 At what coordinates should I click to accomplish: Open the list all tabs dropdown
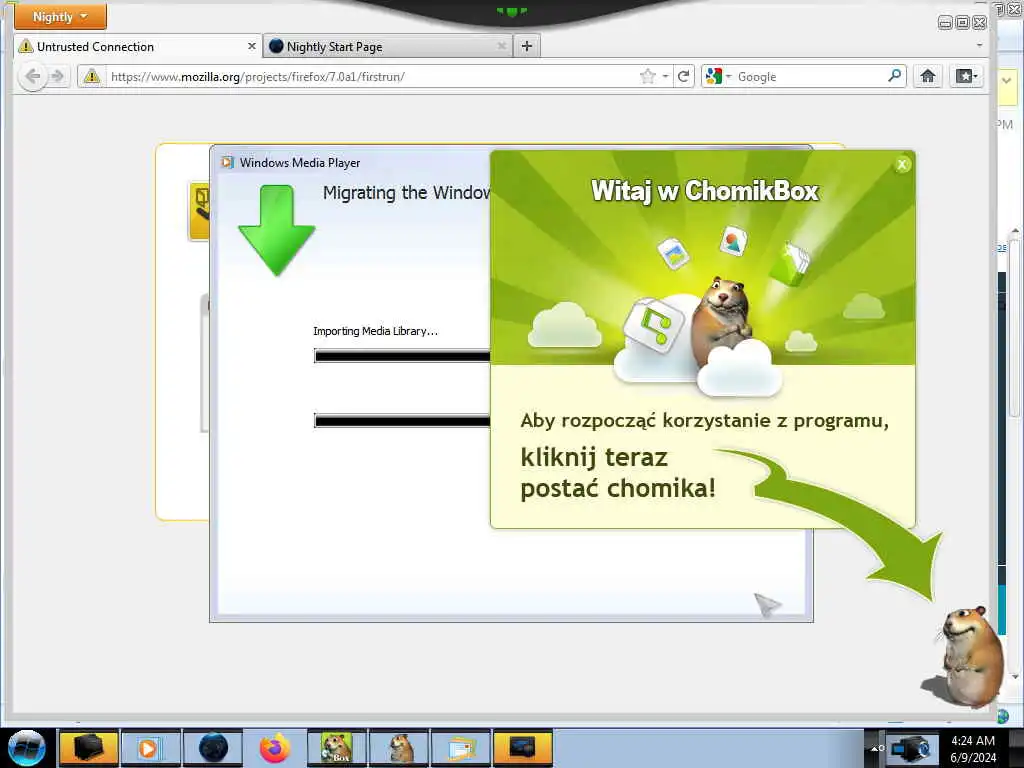point(979,46)
